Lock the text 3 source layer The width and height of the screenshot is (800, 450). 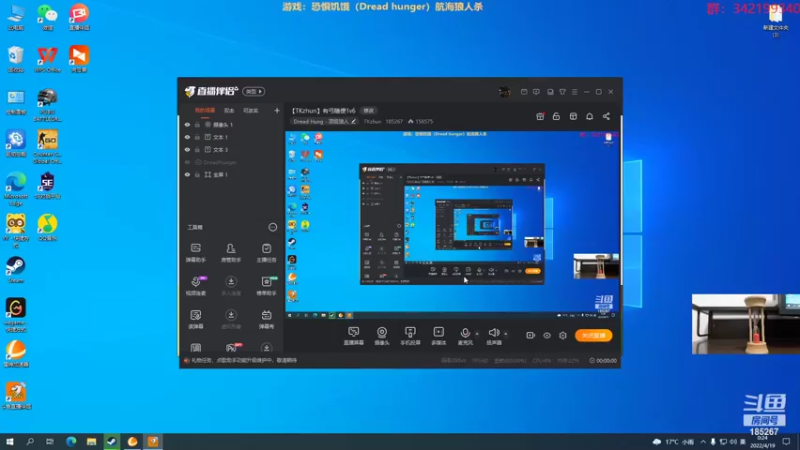(197, 149)
